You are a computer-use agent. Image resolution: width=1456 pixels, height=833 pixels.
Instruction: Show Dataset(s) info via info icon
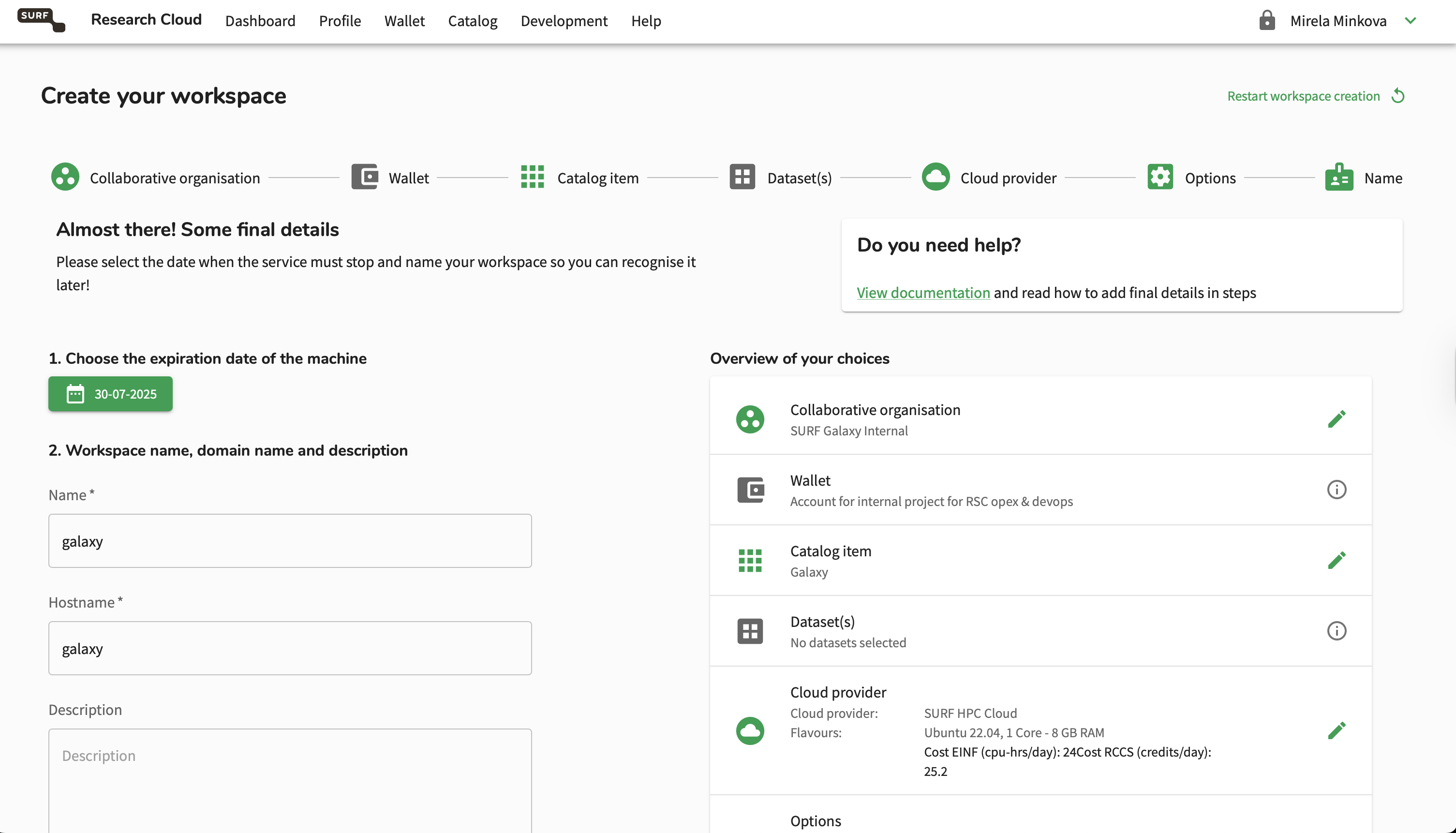pyautogui.click(x=1337, y=631)
